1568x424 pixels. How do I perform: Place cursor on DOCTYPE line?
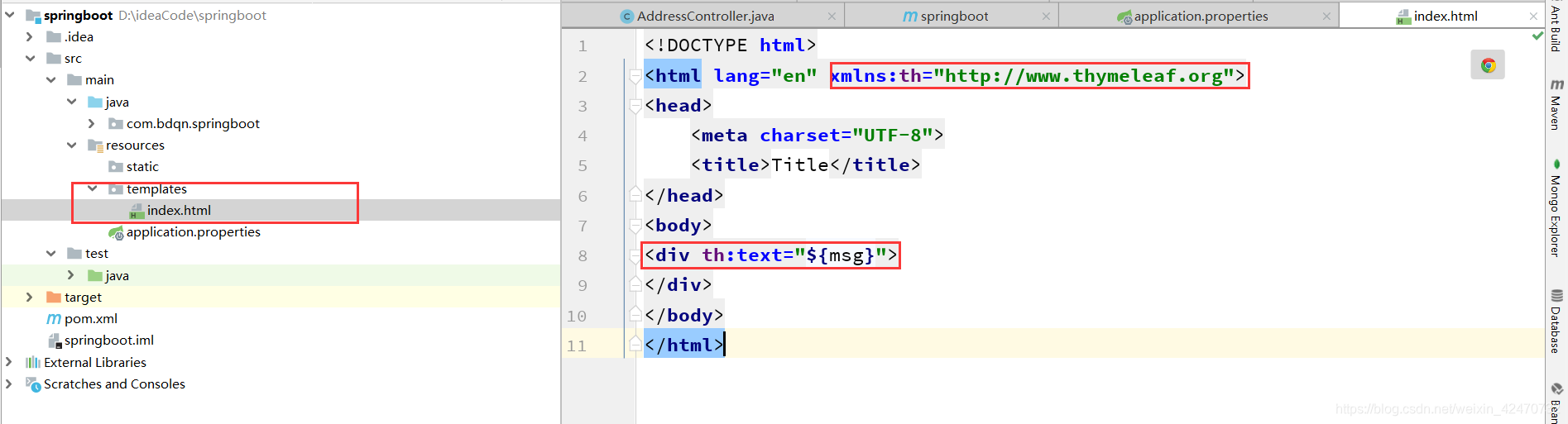tap(731, 45)
